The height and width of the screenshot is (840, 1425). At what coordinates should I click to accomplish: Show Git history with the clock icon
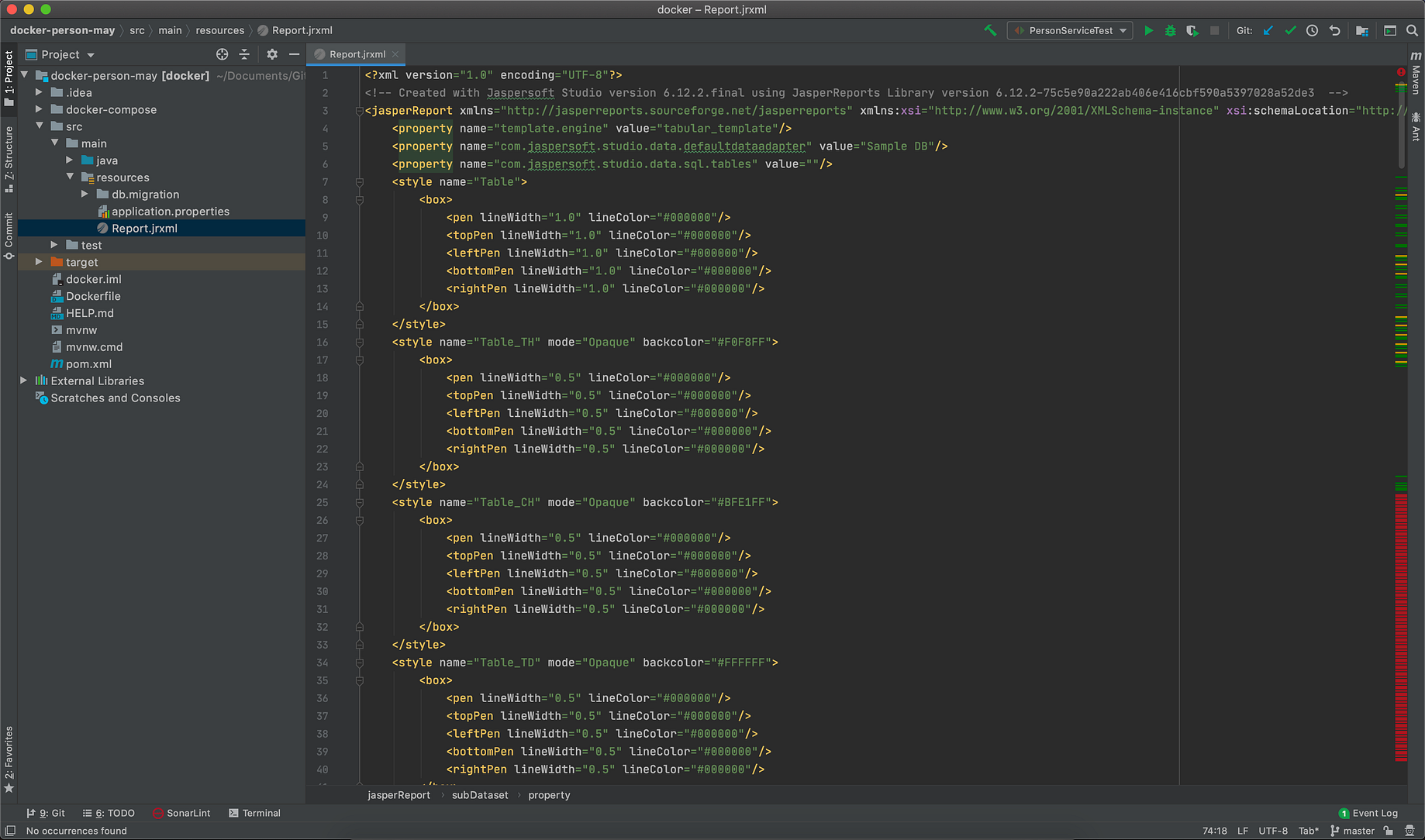[1312, 30]
